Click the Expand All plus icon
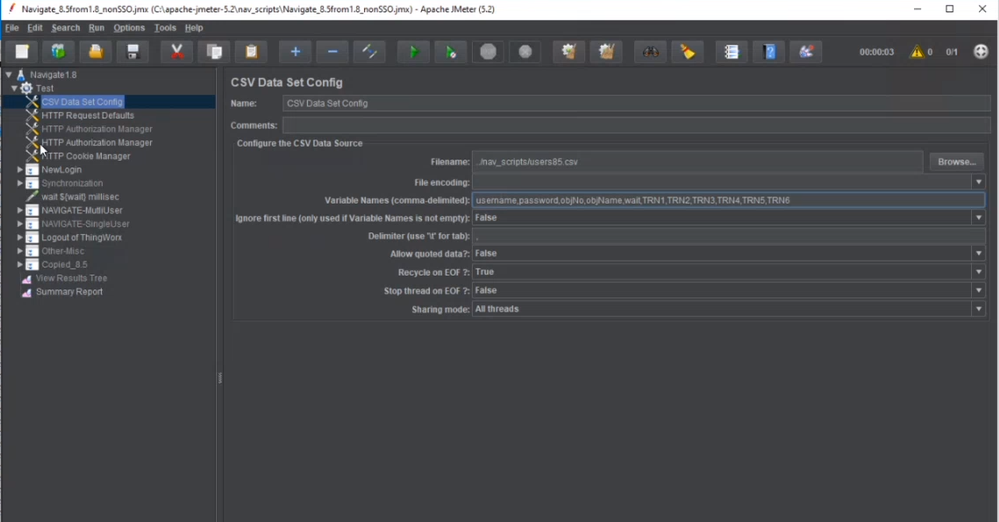The image size is (999, 522). coord(295,52)
